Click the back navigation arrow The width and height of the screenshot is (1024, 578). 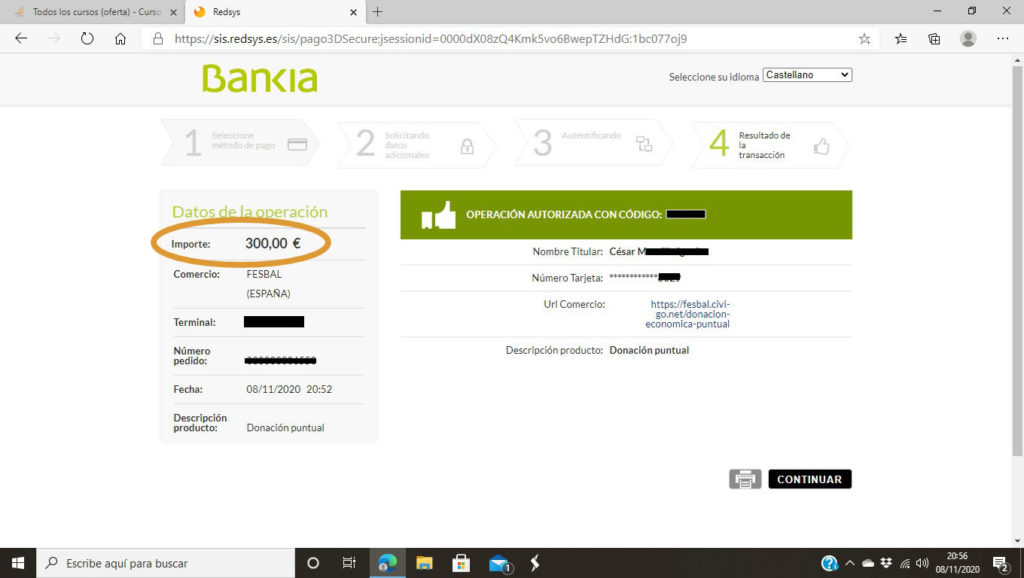[x=22, y=39]
